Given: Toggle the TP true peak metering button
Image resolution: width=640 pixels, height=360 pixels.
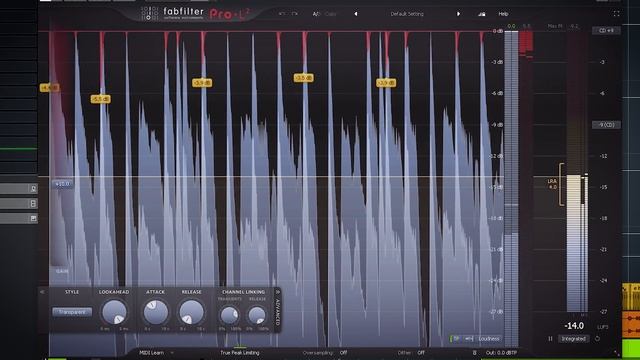Looking at the screenshot, I should tap(456, 339).
